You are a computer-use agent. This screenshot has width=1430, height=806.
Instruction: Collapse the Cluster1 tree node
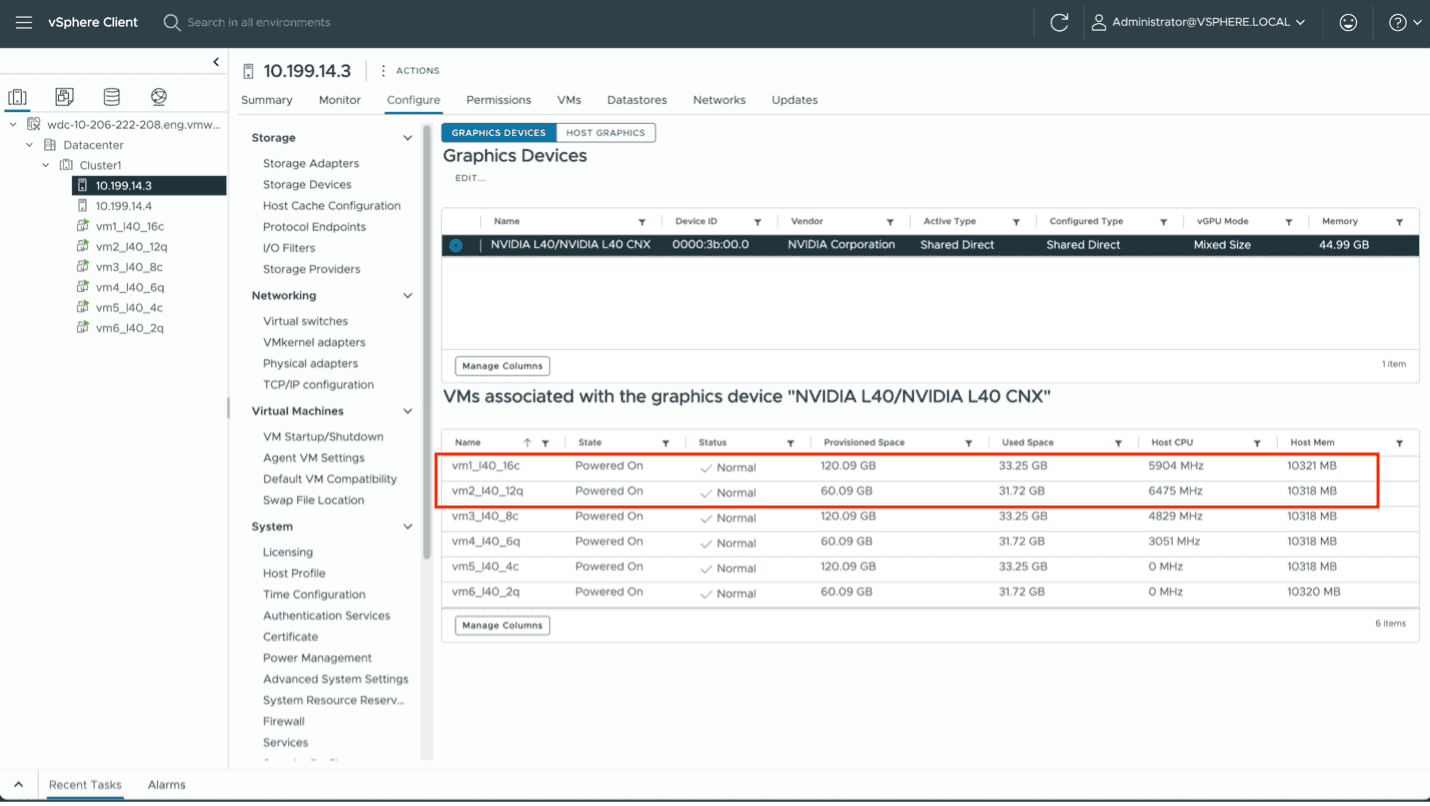[46, 164]
